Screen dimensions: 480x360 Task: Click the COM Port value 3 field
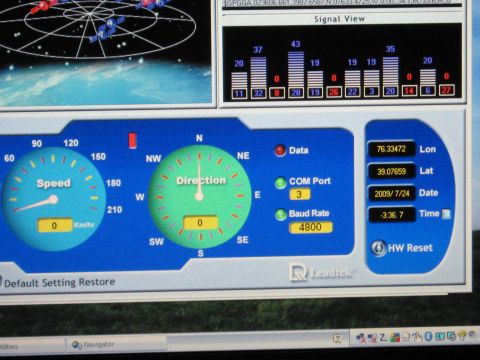click(x=300, y=194)
